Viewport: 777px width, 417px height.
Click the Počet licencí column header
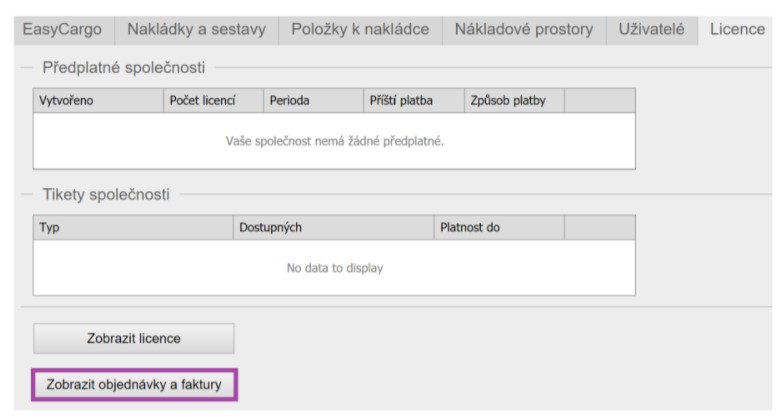pyautogui.click(x=213, y=100)
